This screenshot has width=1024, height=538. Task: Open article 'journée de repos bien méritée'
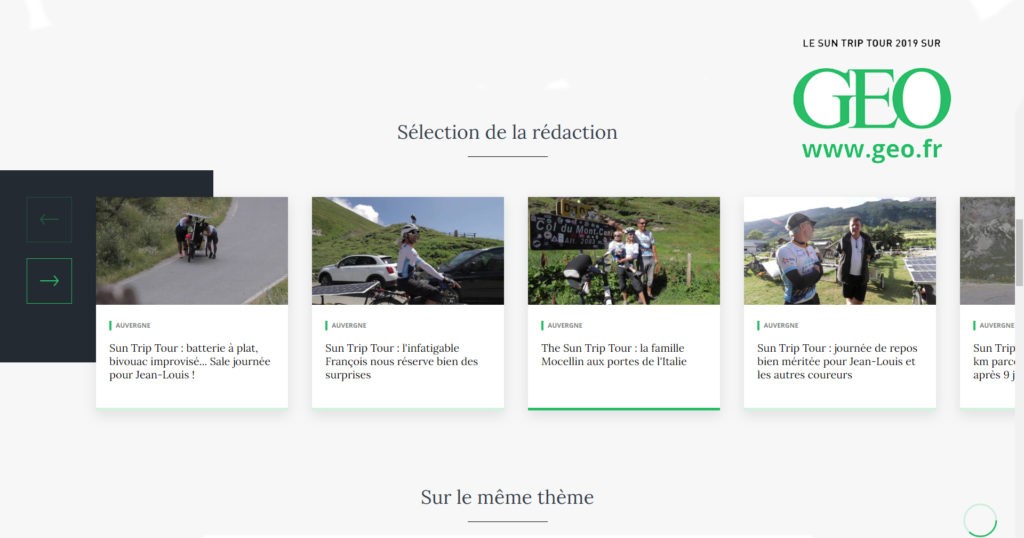tap(836, 361)
